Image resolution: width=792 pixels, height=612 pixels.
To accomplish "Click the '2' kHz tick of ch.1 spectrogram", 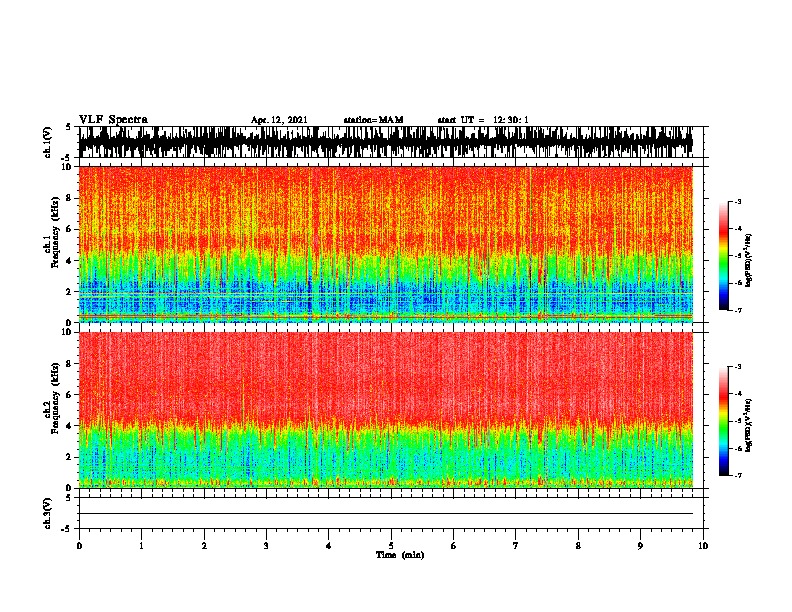I will (x=70, y=291).
